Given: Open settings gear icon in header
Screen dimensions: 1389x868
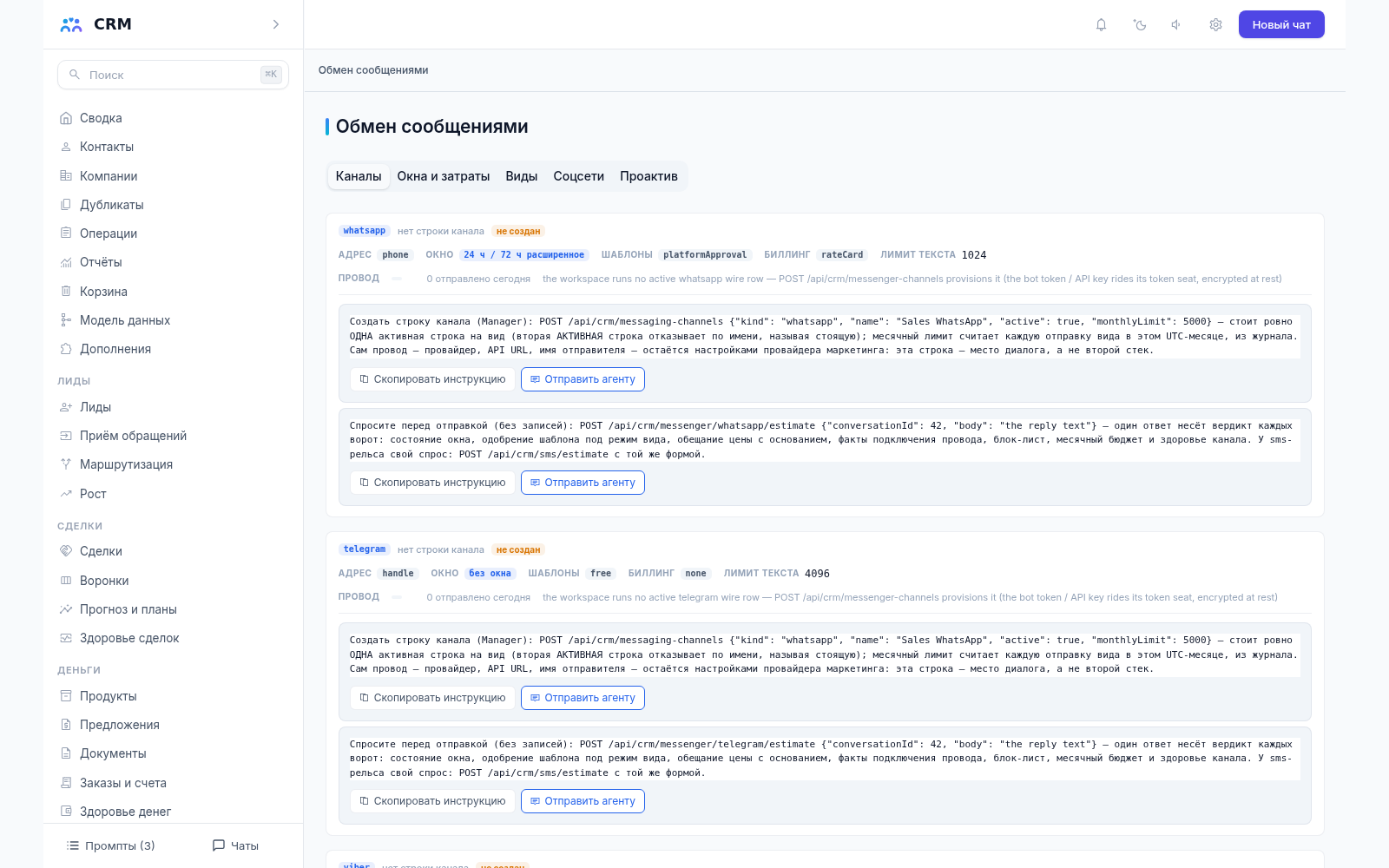Looking at the screenshot, I should tap(1215, 24).
